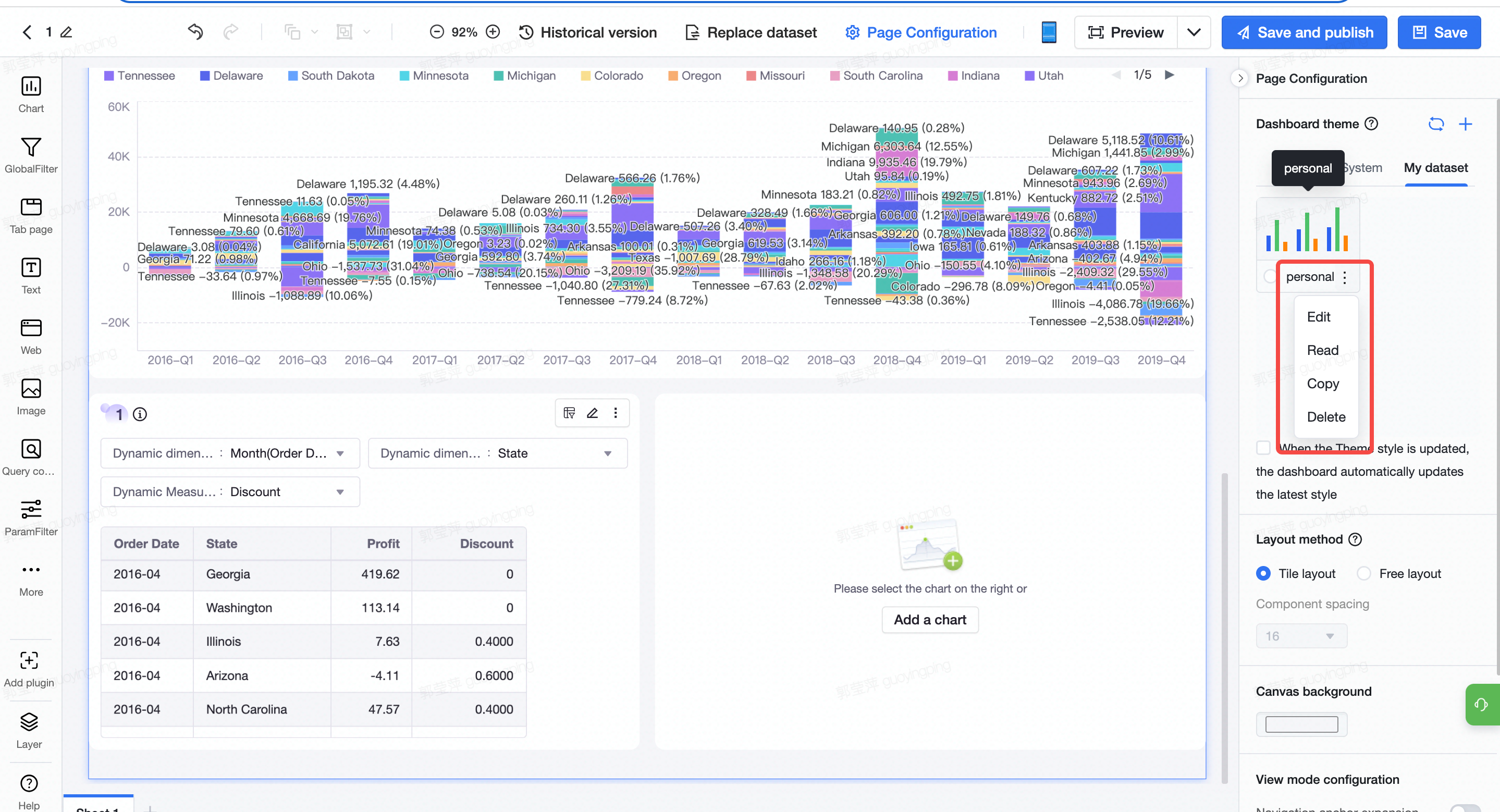Go back with the left arrow icon

point(27,32)
